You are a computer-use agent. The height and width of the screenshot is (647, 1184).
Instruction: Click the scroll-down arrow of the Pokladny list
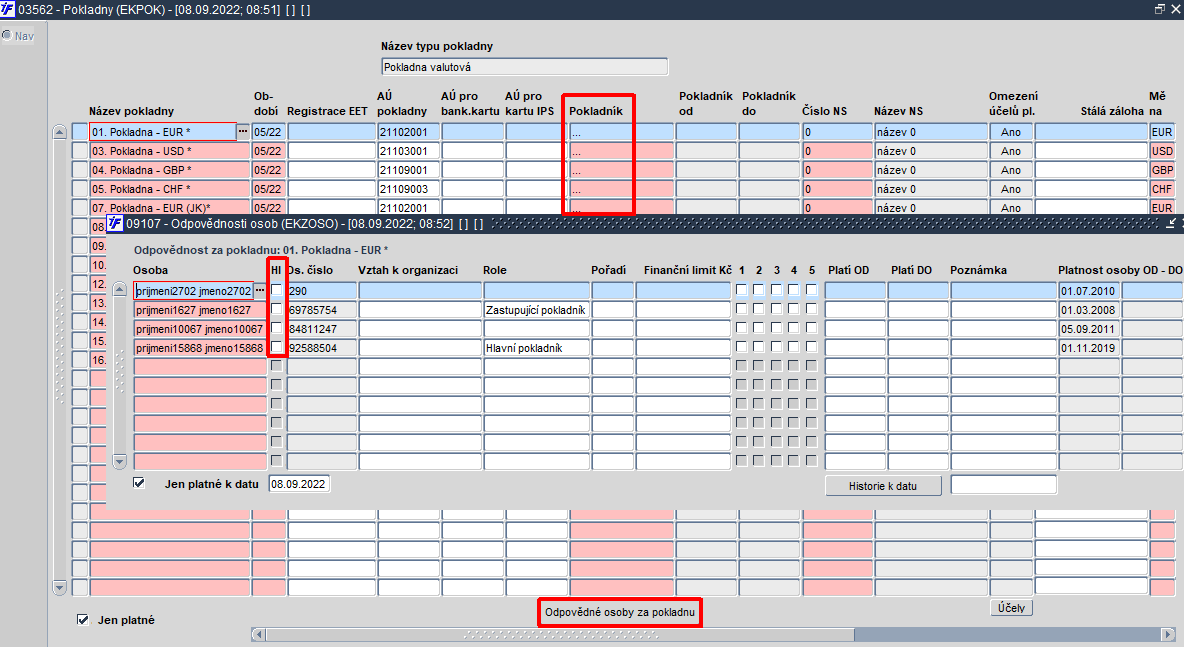pyautogui.click(x=60, y=587)
